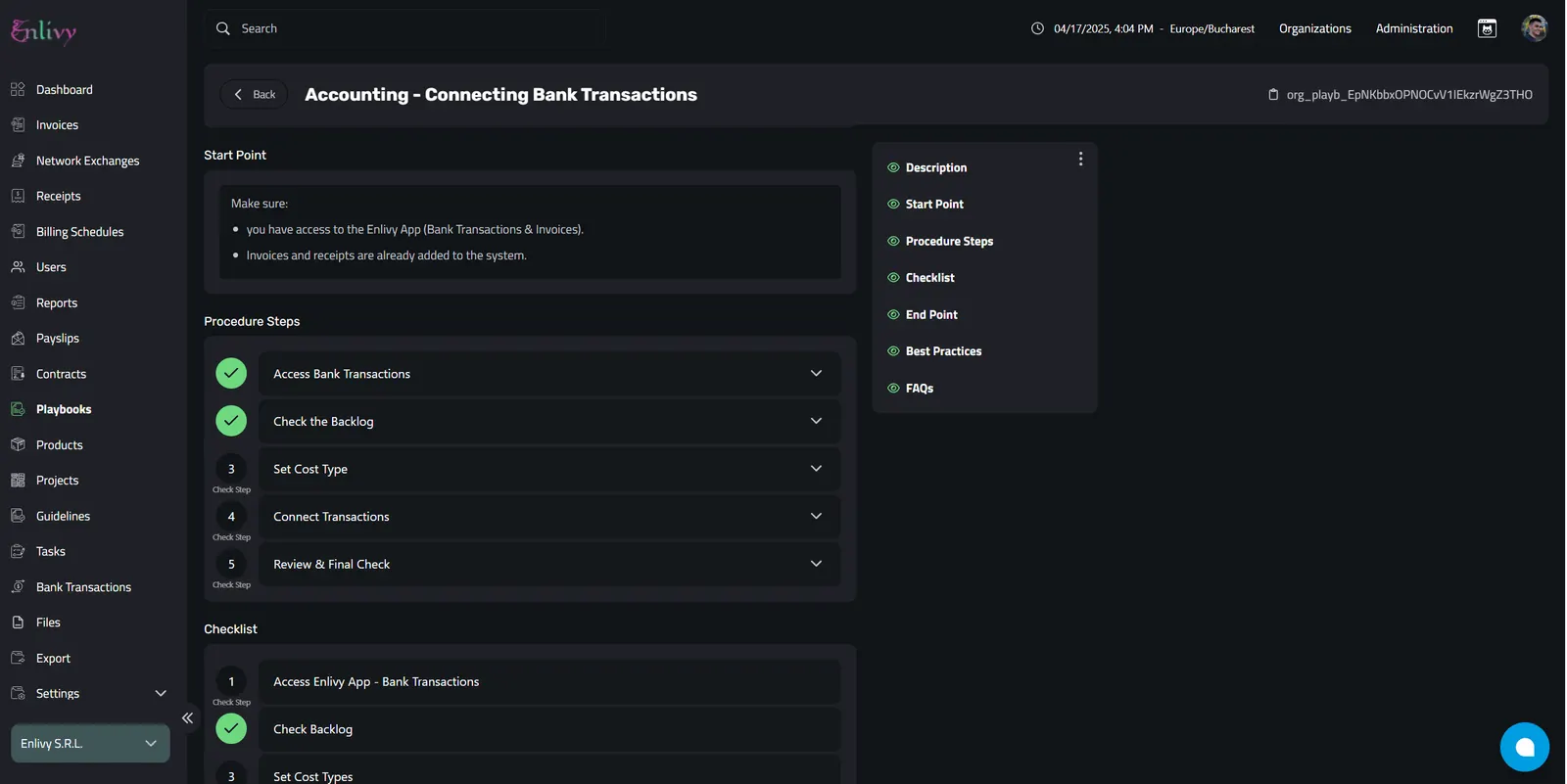Click the Products sidebar icon

(x=18, y=444)
